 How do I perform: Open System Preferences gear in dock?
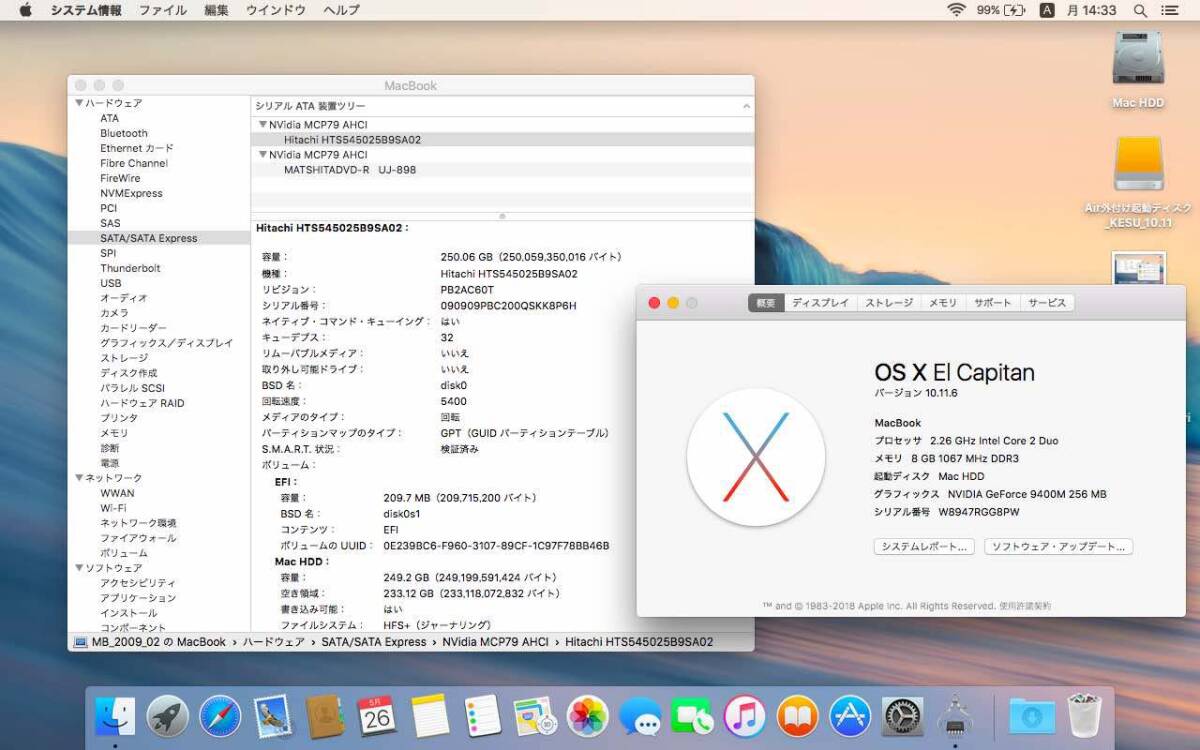pos(903,716)
